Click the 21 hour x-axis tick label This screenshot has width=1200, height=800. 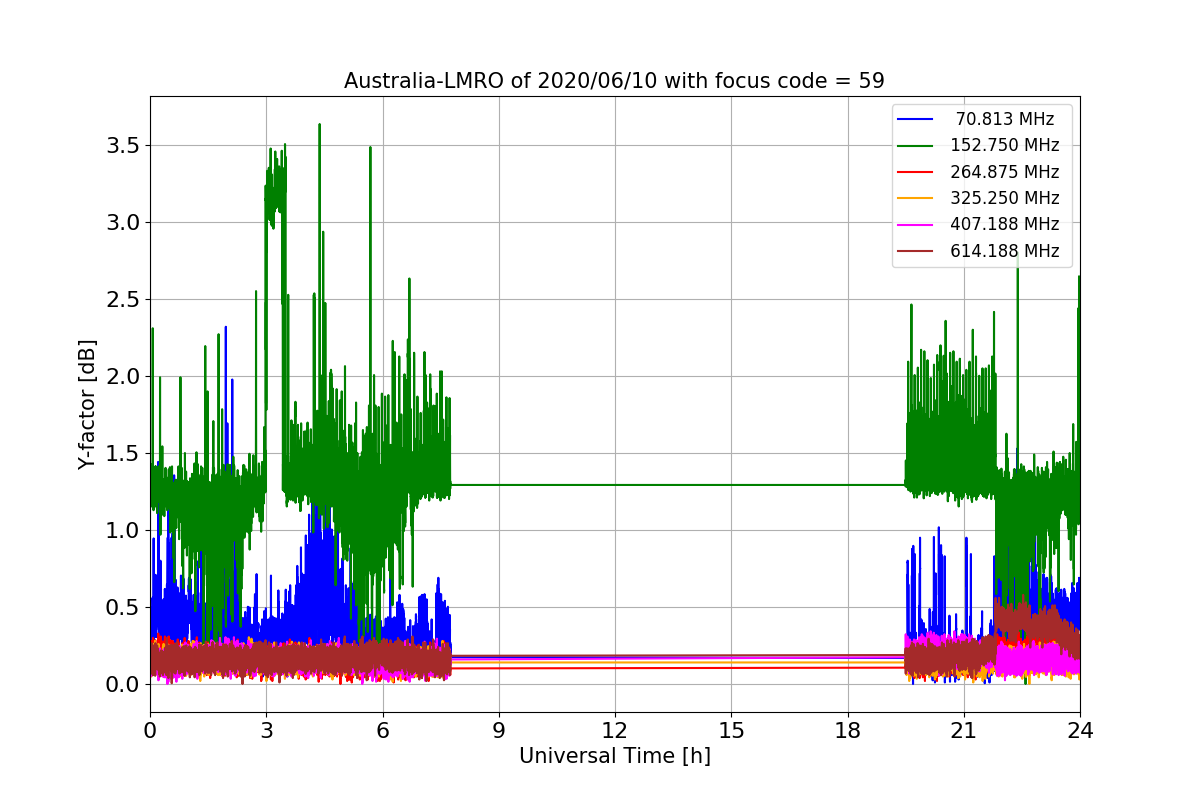964,730
